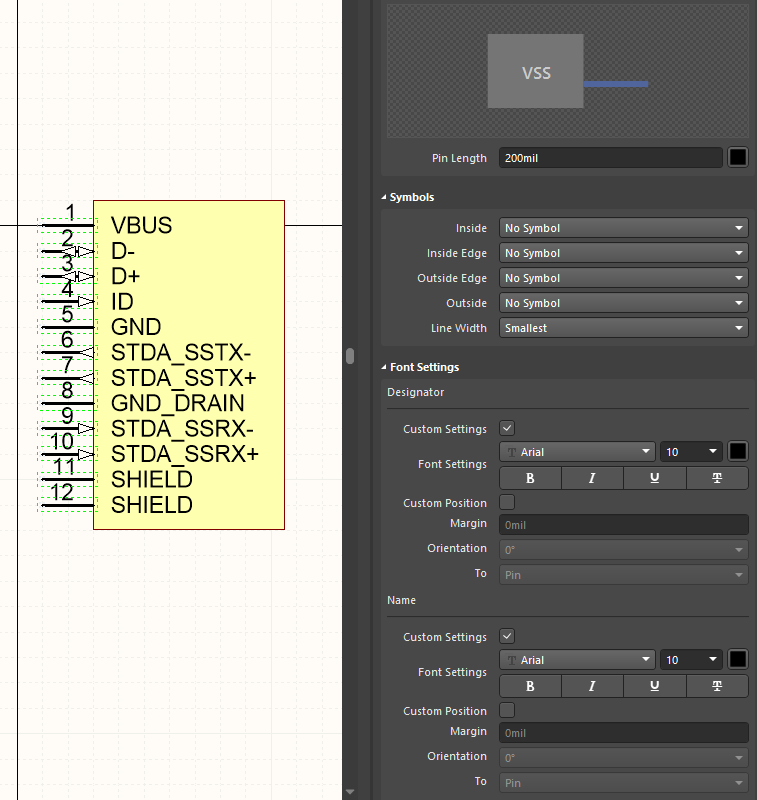The height and width of the screenshot is (800, 757).
Task: Select pin 3 D+ in schematic
Action: [x=68, y=277]
